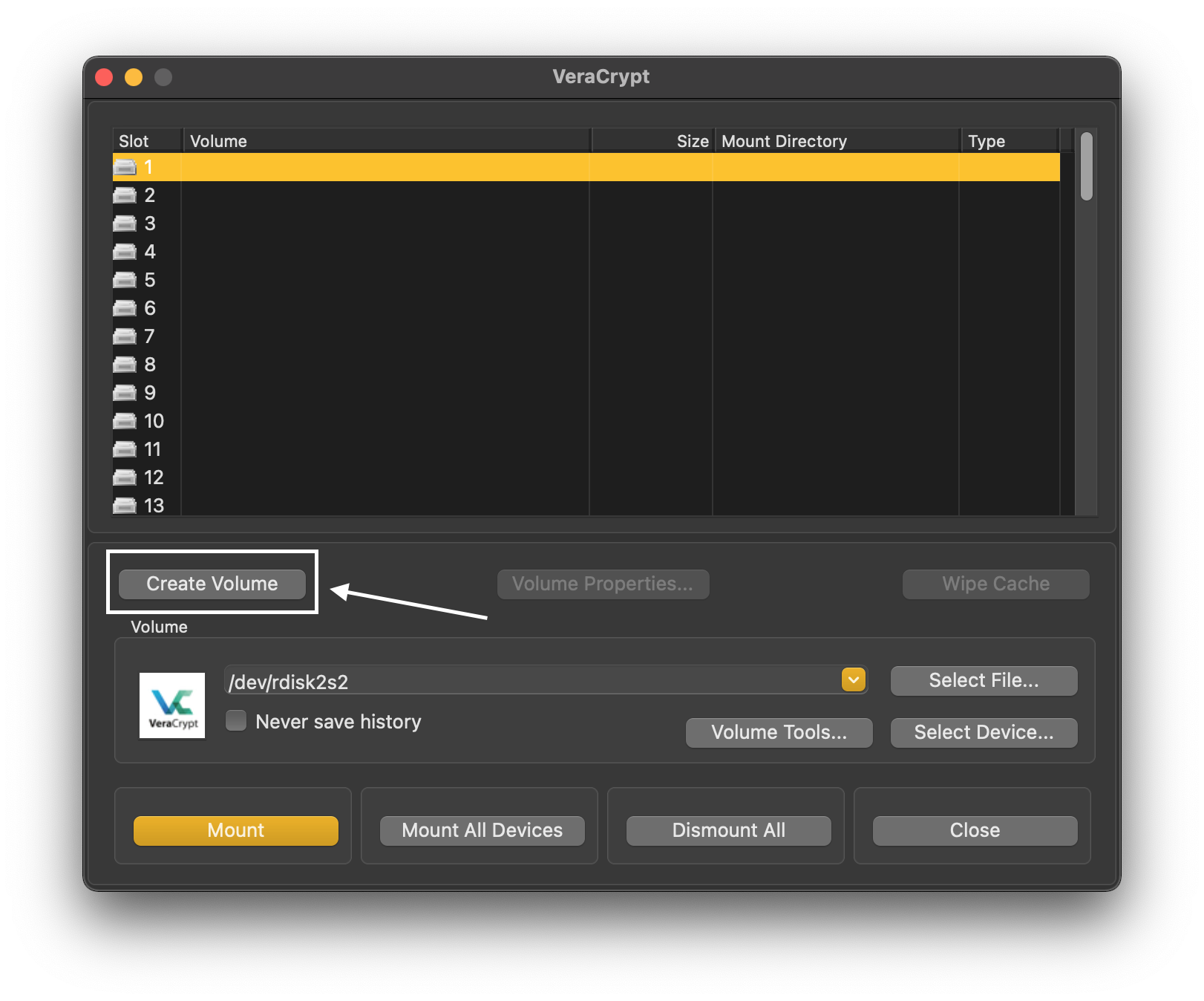1204x1001 pixels.
Task: Enable the Never save history checkbox
Action: 236,721
